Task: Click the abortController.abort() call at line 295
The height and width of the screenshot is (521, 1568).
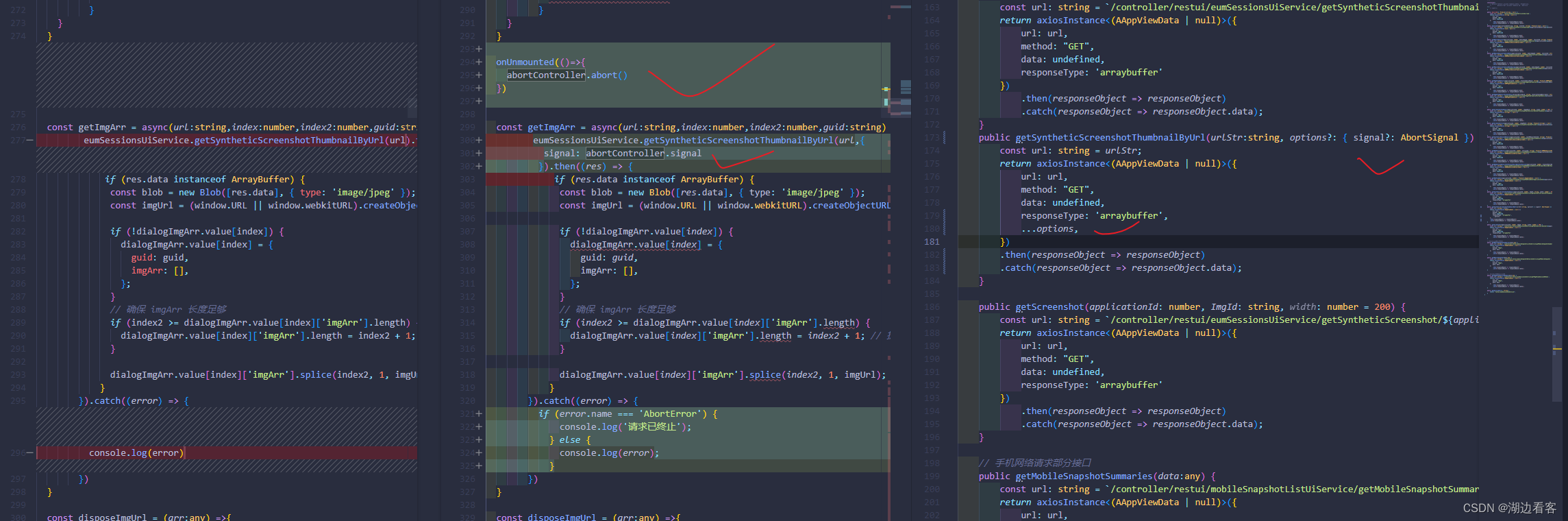Action: click(x=567, y=75)
